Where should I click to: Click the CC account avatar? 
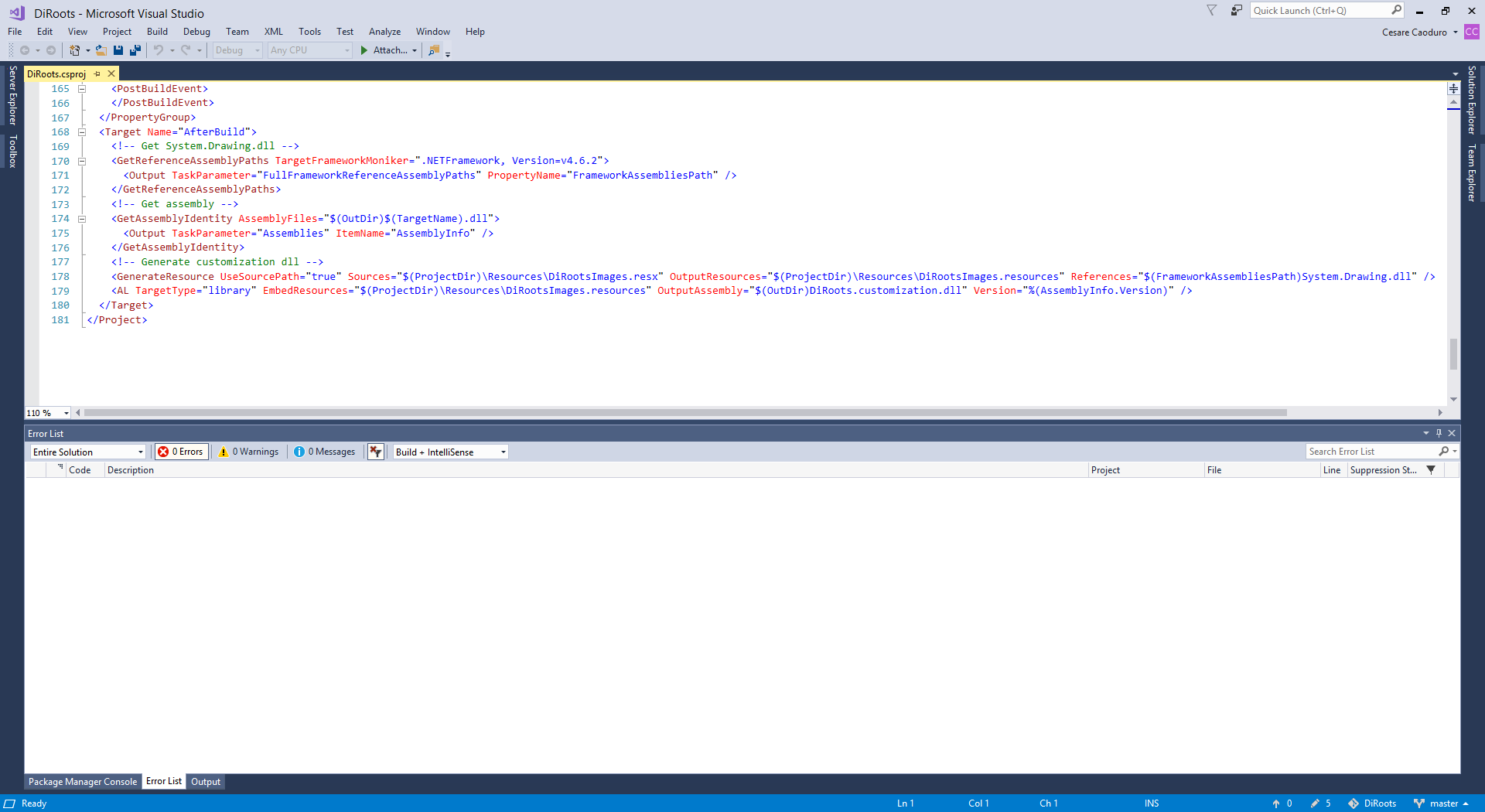[x=1472, y=32]
